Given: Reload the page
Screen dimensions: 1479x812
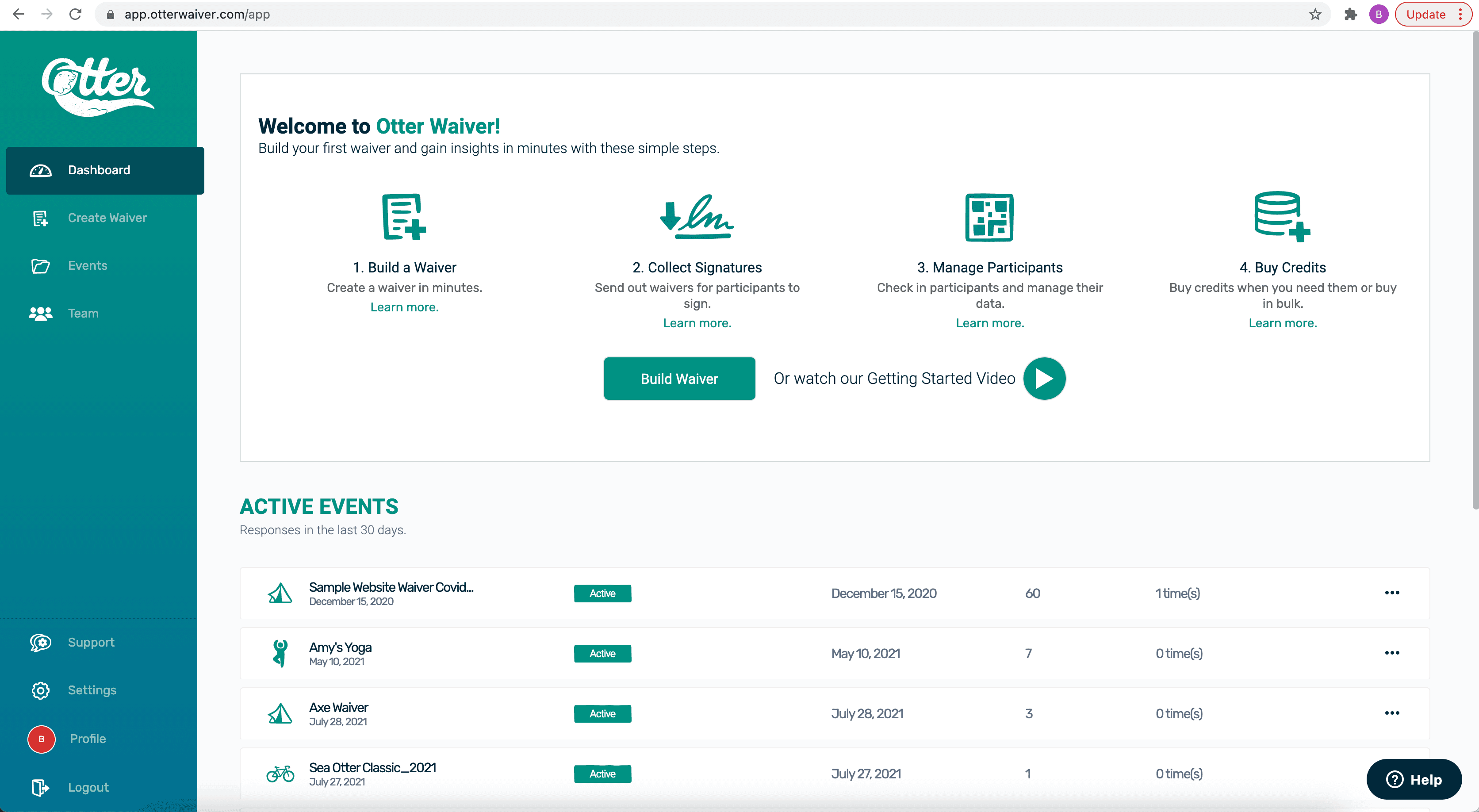Looking at the screenshot, I should point(75,14).
